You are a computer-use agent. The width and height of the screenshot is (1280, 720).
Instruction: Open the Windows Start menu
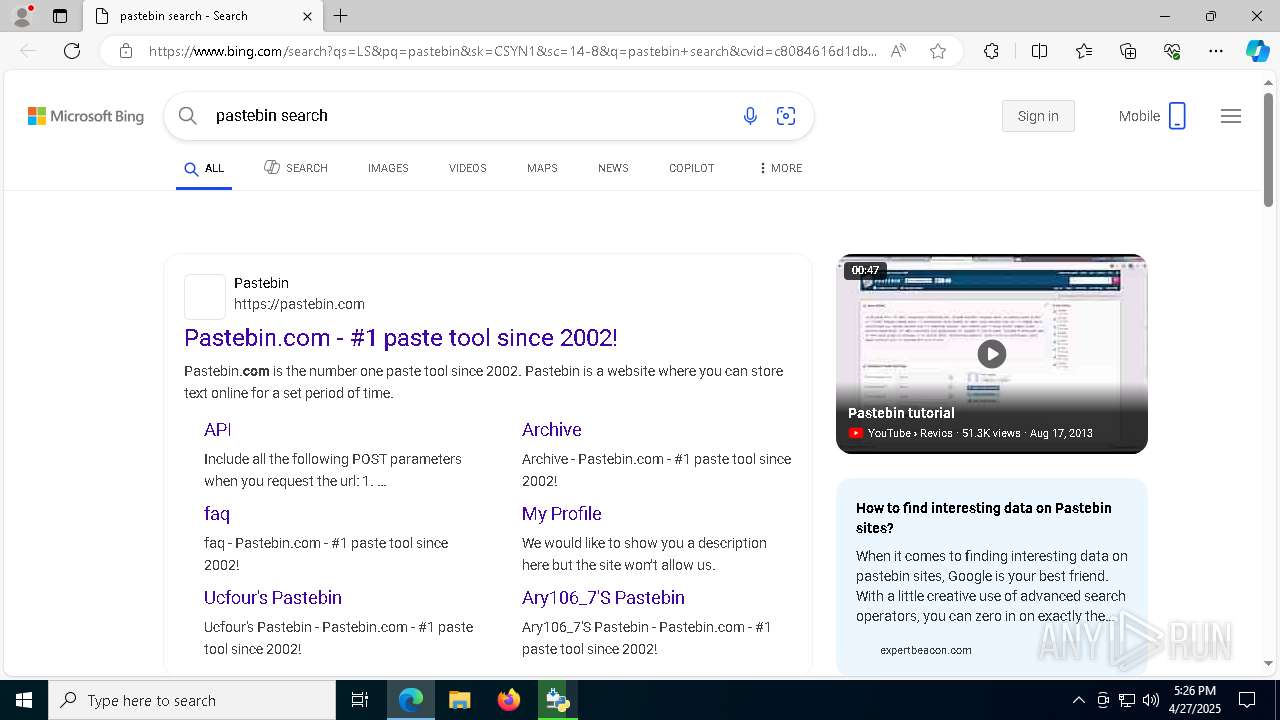24,700
